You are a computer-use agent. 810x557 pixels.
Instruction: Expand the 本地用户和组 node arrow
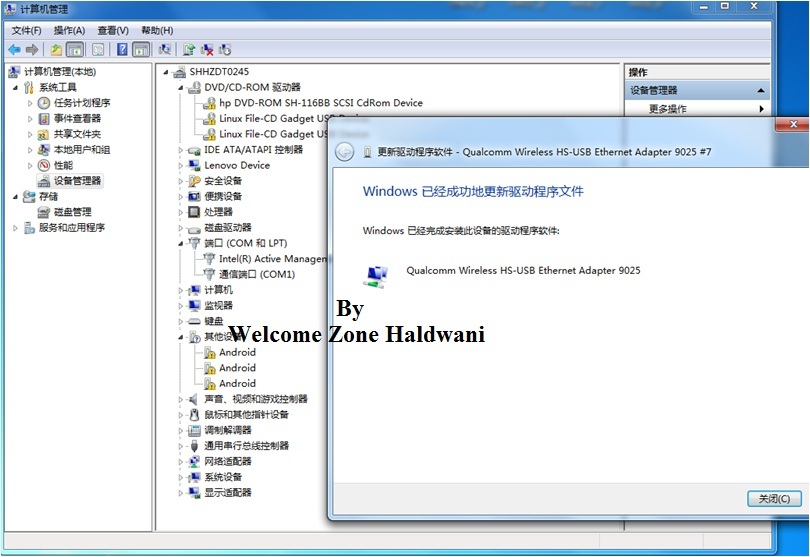click(30, 150)
